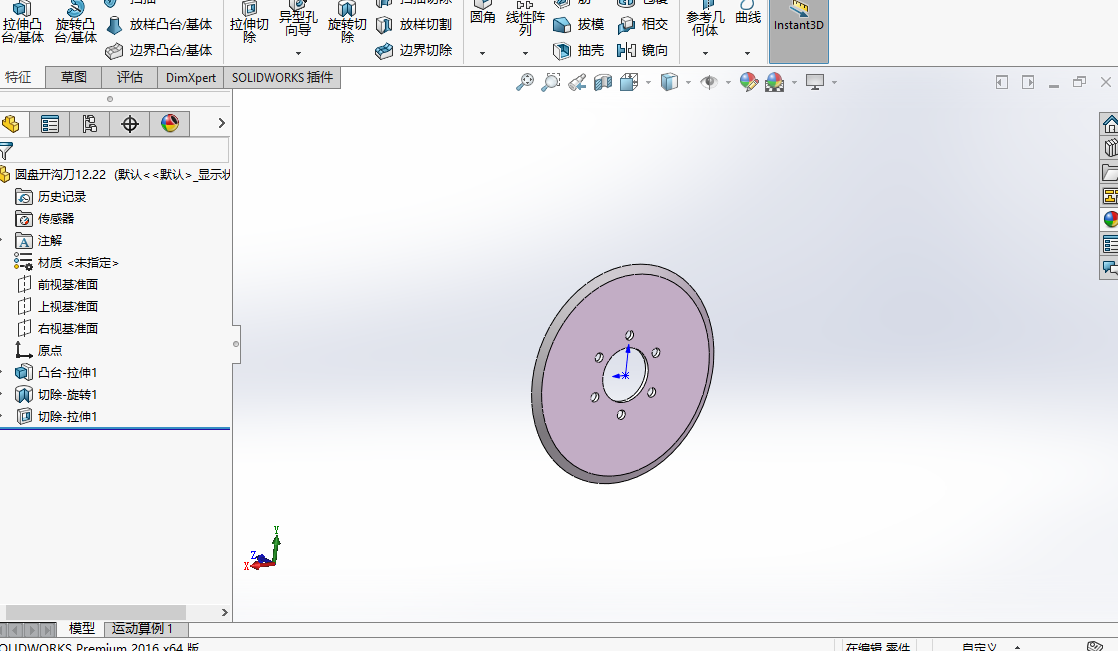Open the ConfigurationManager tab icon
This screenshot has width=1118, height=651.
click(x=90, y=124)
